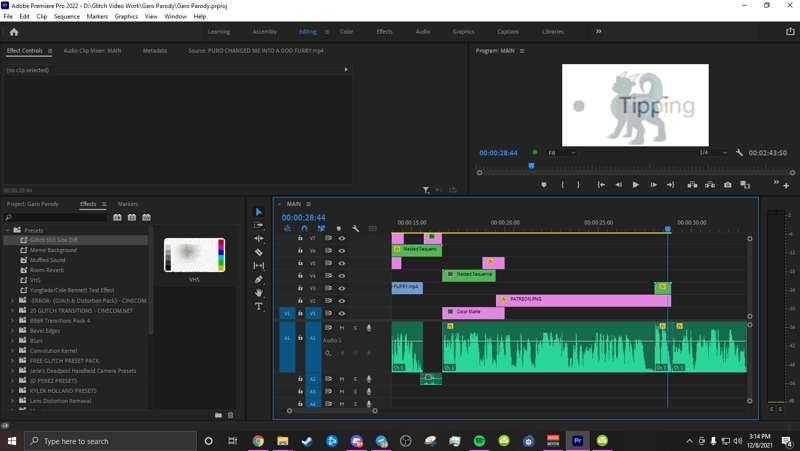This screenshot has height=451, width=800.
Task: Create new custom bin in Effects panel
Action: point(218,415)
